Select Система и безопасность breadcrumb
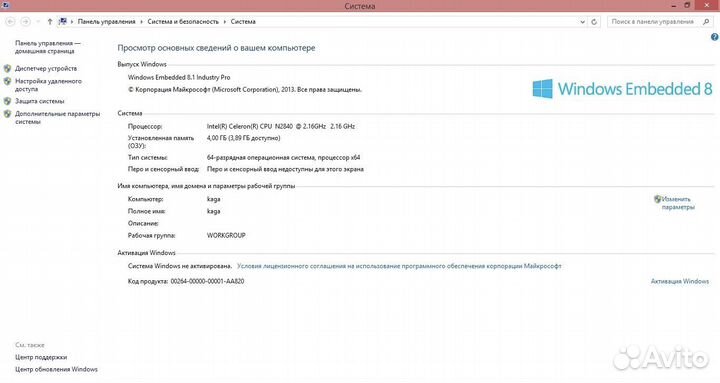This screenshot has width=720, height=383. (x=183, y=22)
